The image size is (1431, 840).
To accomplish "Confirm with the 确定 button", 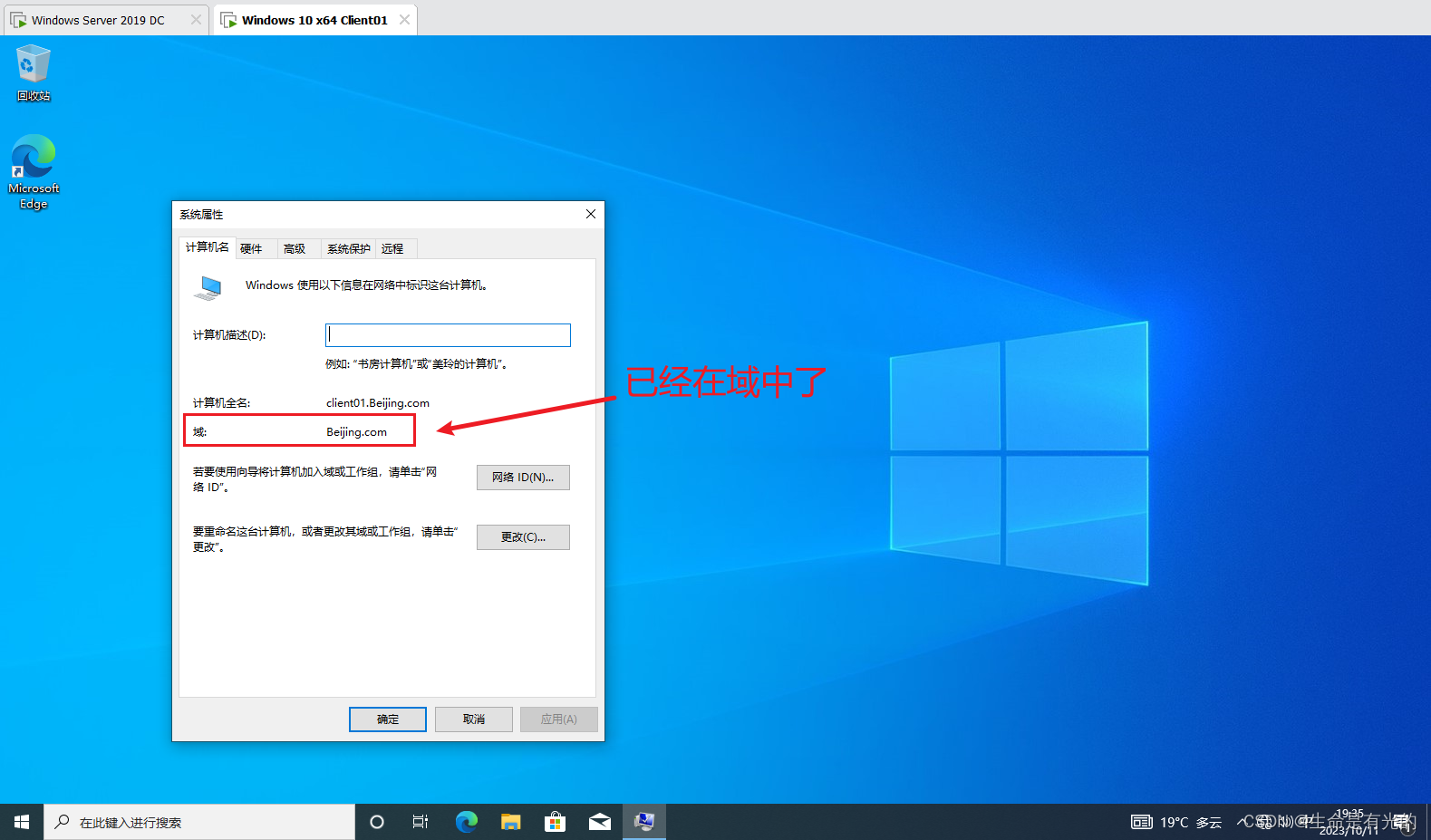I will tap(388, 719).
